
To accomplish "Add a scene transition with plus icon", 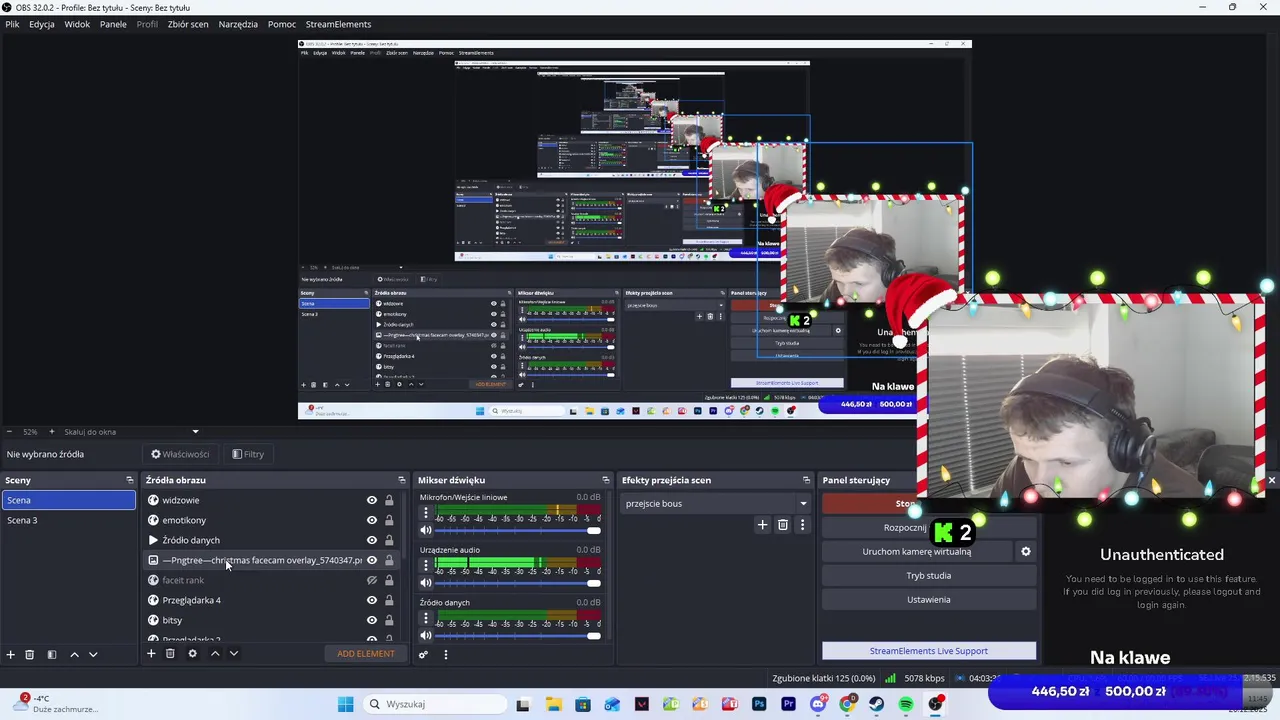I will (x=762, y=525).
